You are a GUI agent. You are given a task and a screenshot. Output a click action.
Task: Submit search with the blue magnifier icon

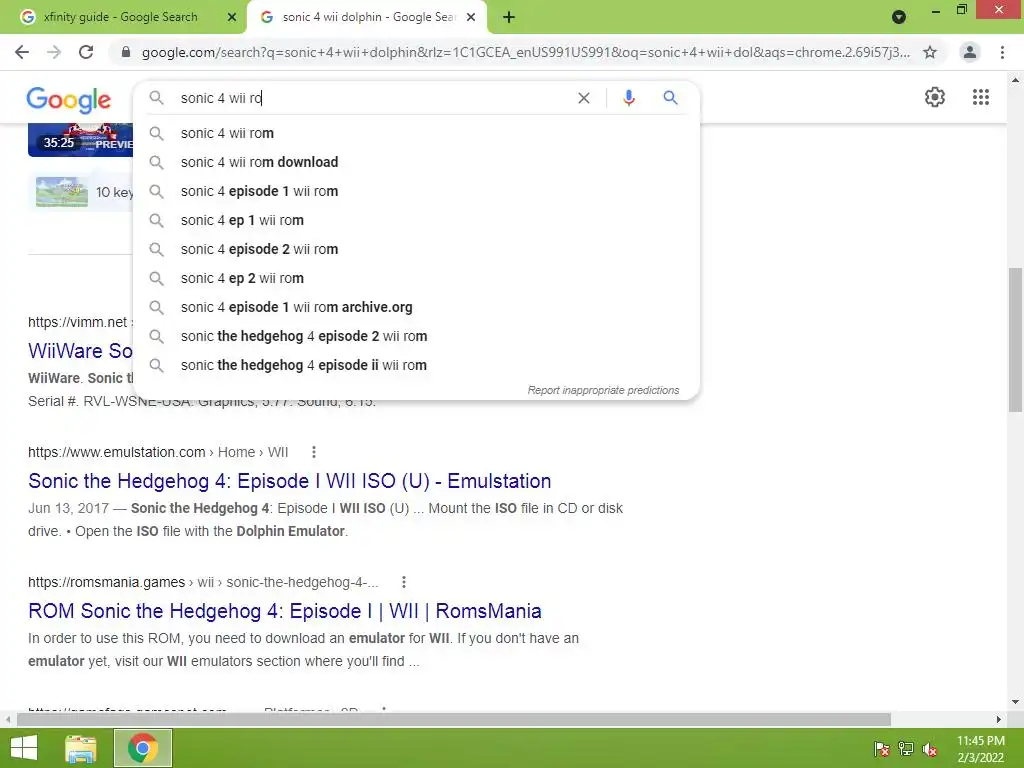(670, 98)
